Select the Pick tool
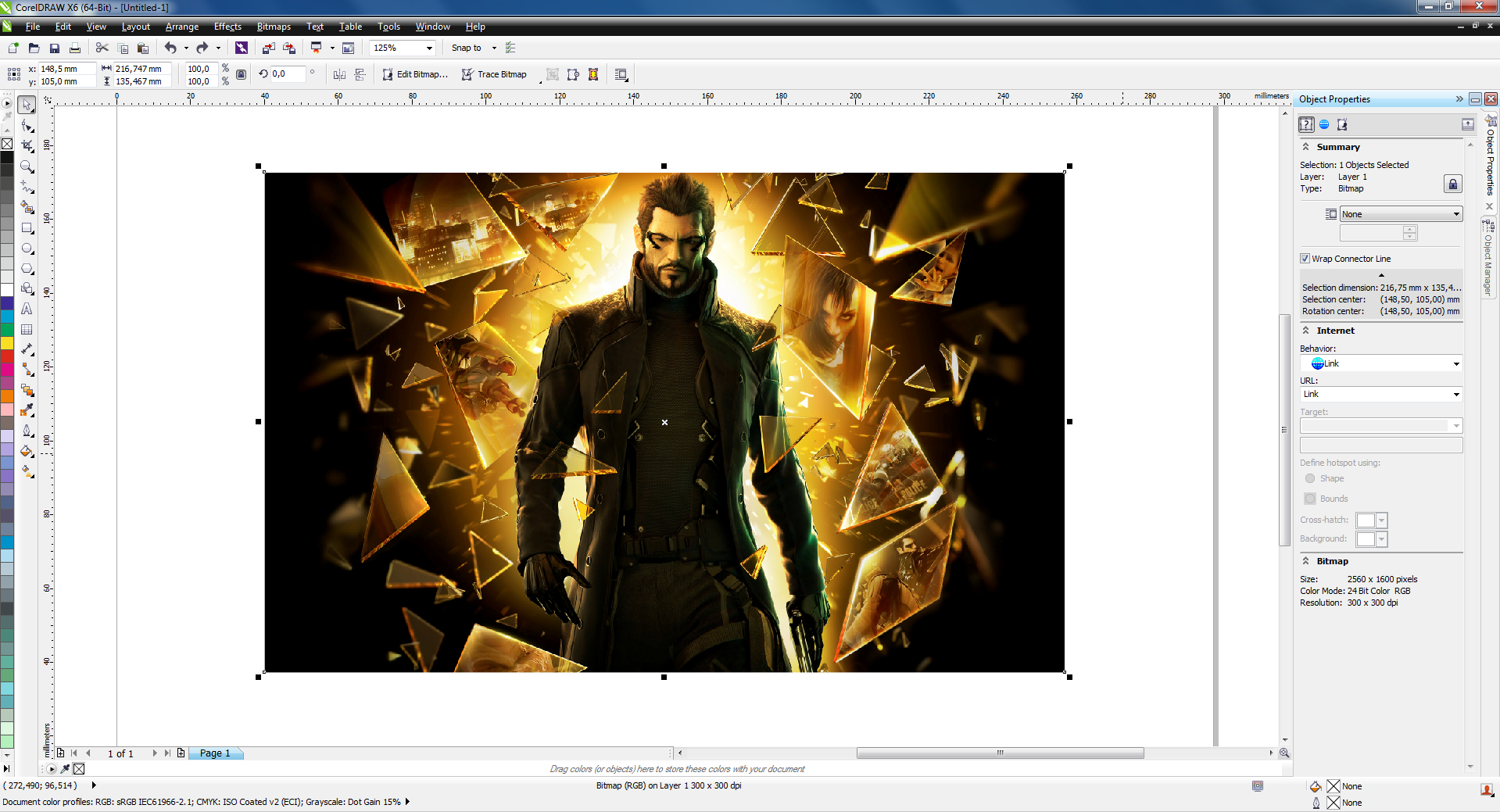Viewport: 1500px width, 812px height. click(x=27, y=105)
